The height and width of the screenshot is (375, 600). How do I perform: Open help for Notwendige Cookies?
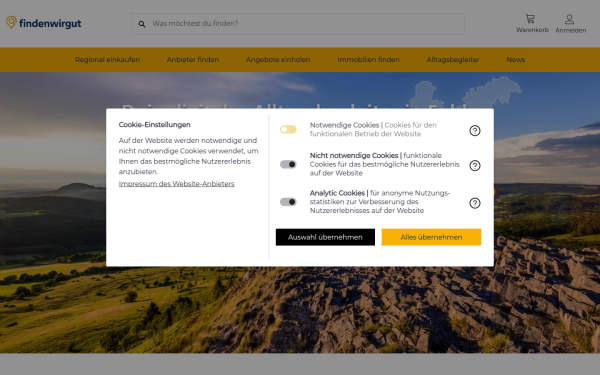pyautogui.click(x=474, y=130)
